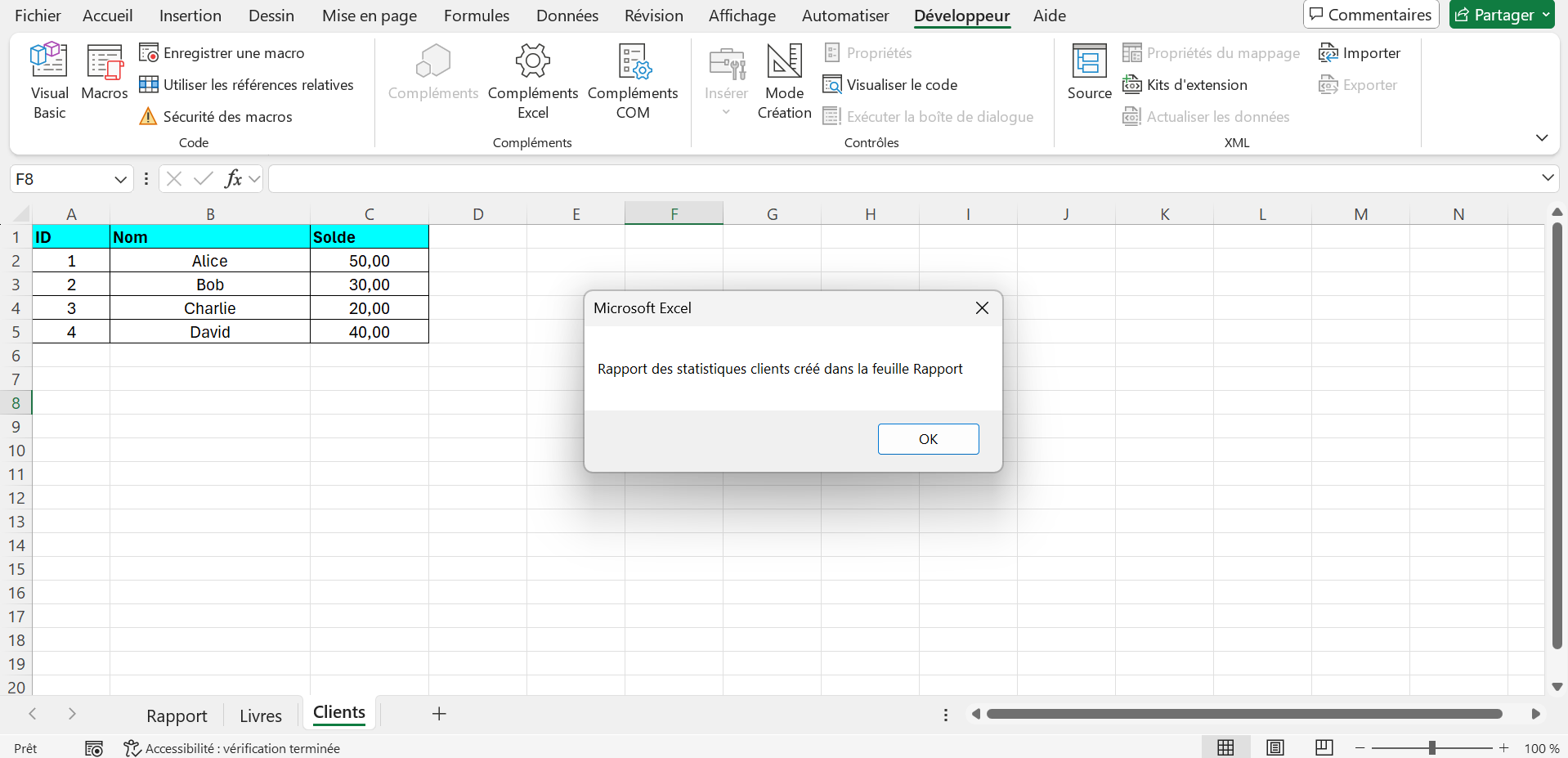Open Sécurité des macros settings
This screenshot has height=758, width=1568.
216,117
